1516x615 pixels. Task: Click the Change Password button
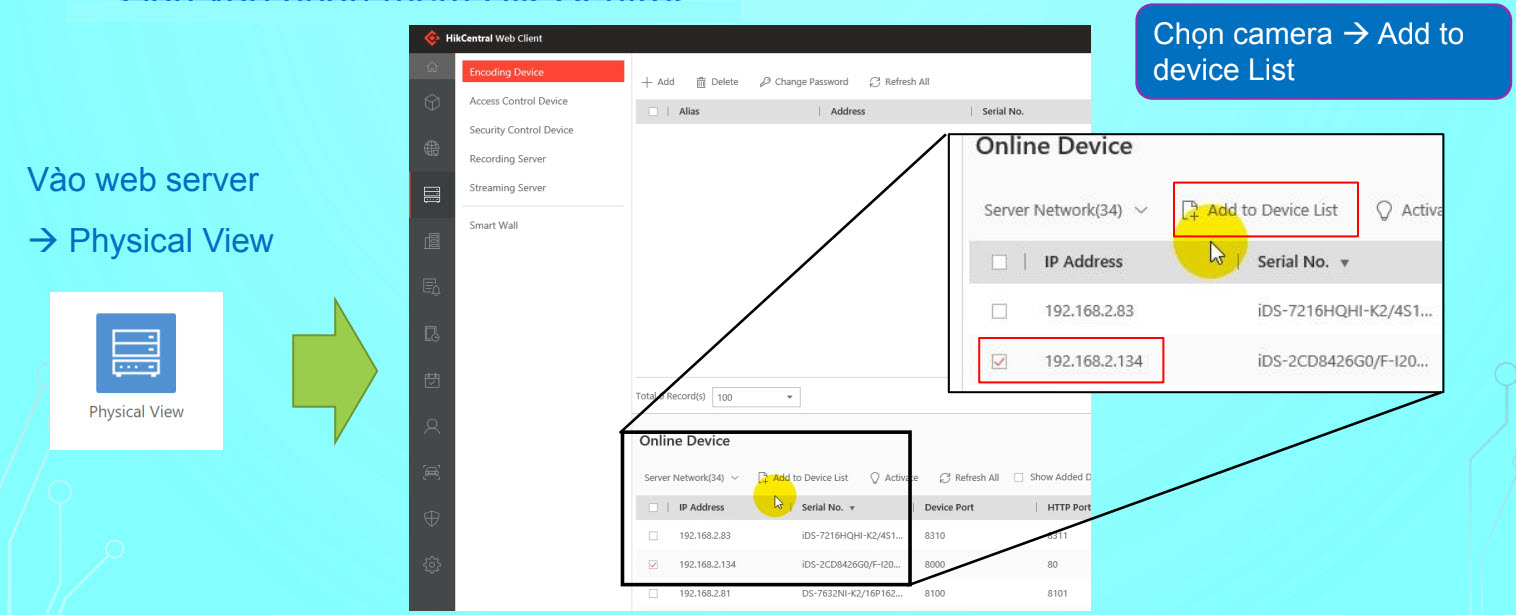click(804, 82)
